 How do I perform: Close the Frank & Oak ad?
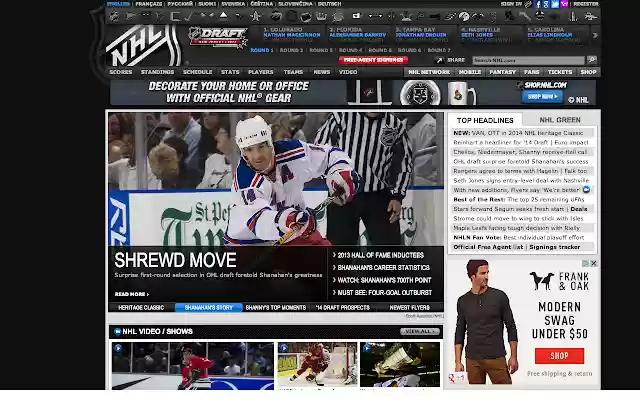click(594, 263)
